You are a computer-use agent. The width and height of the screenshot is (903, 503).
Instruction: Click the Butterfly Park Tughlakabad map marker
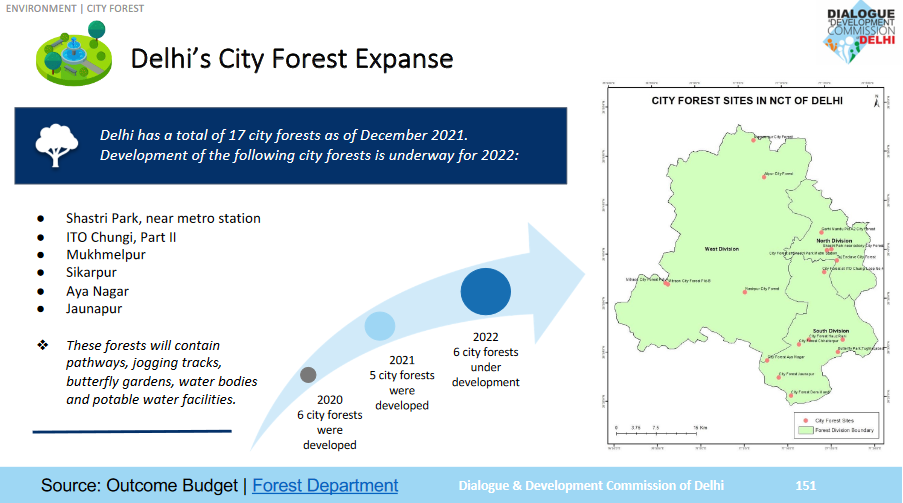(838, 351)
